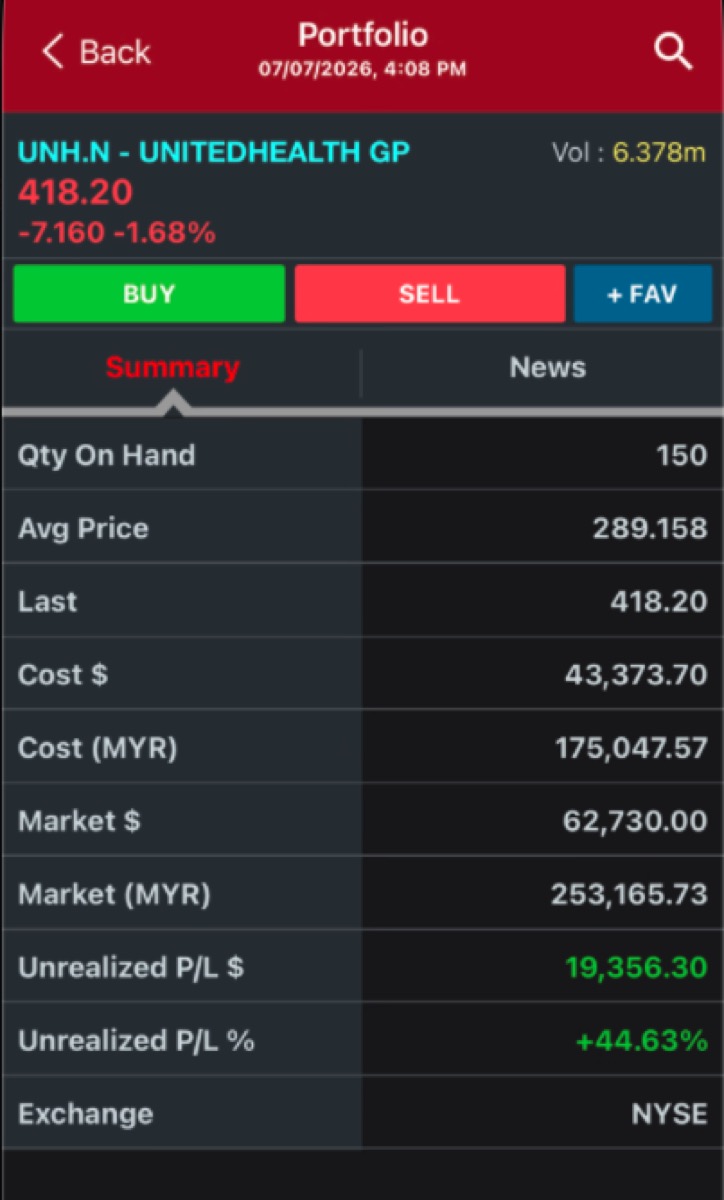
Task: Select the Last row label
Action: (47, 601)
